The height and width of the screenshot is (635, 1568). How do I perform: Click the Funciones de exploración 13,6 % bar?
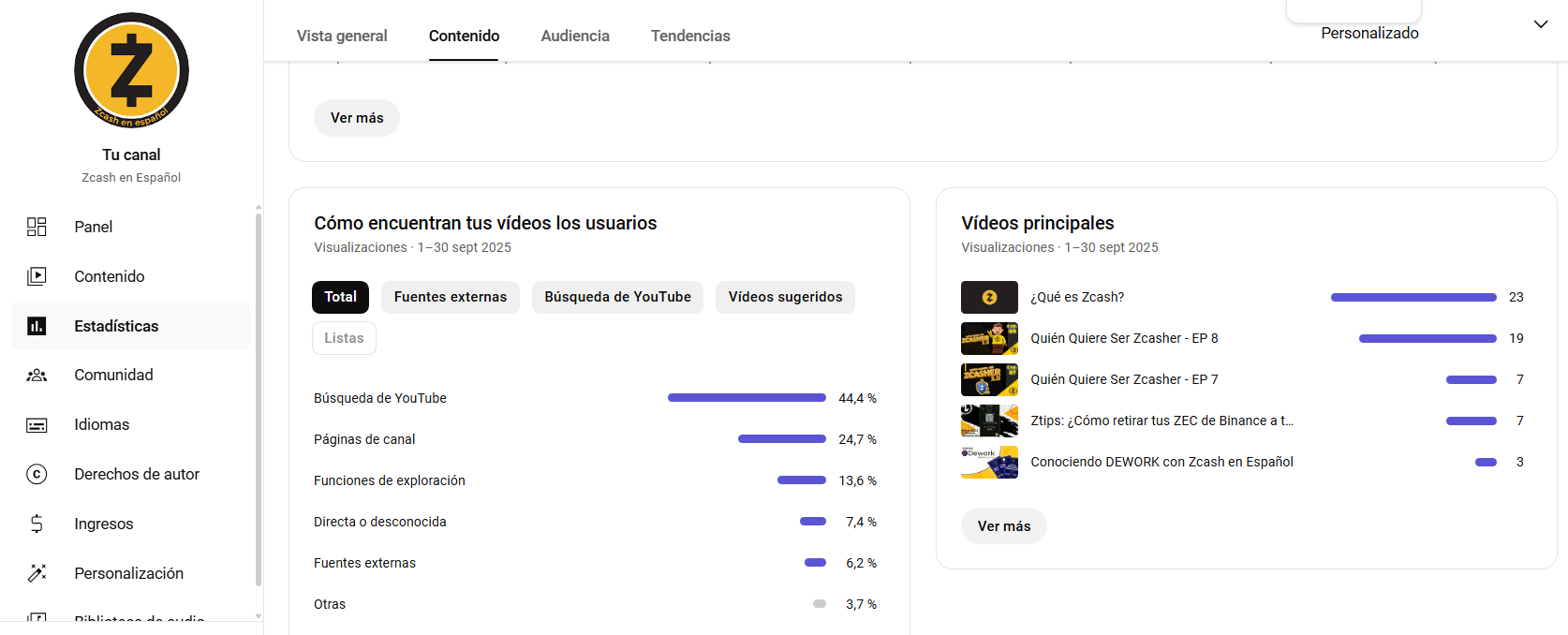click(x=802, y=480)
